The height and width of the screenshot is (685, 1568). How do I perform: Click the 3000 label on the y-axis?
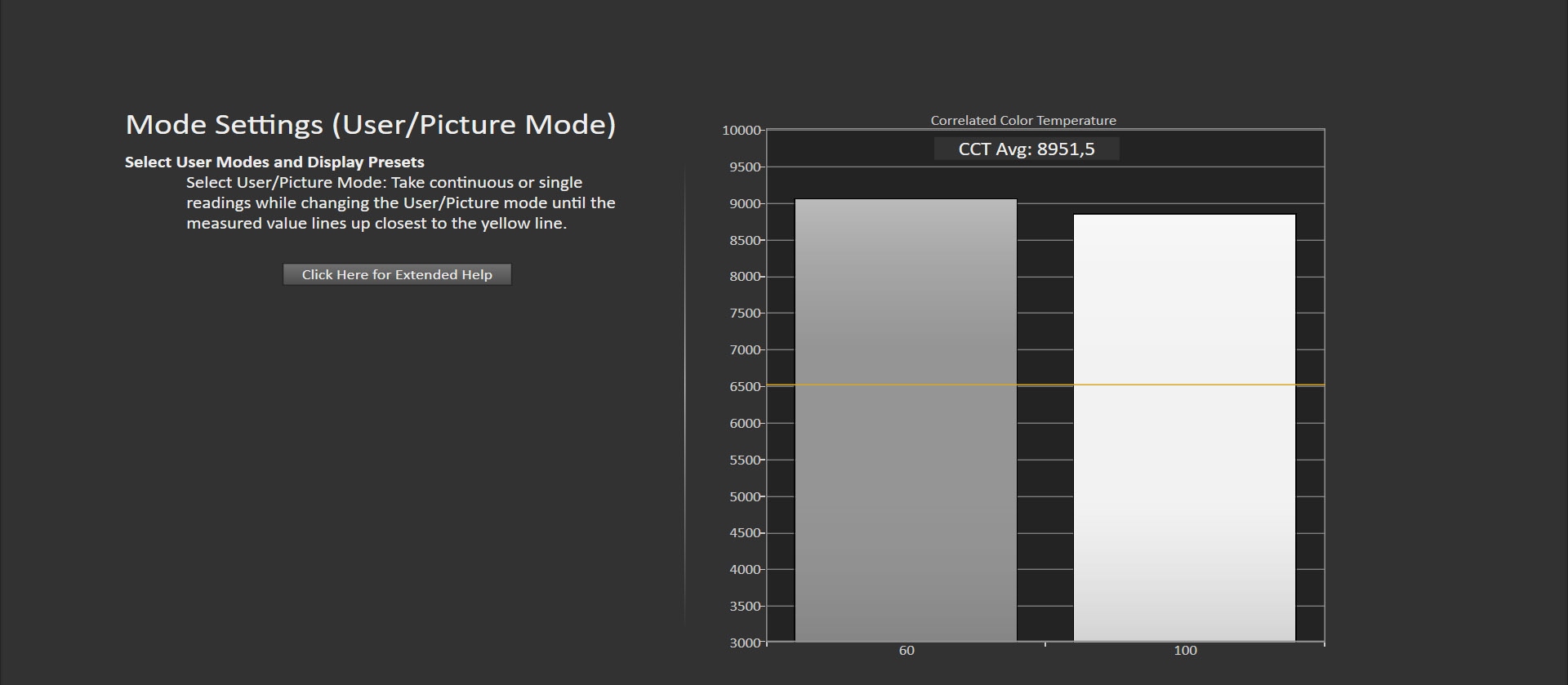point(746,643)
